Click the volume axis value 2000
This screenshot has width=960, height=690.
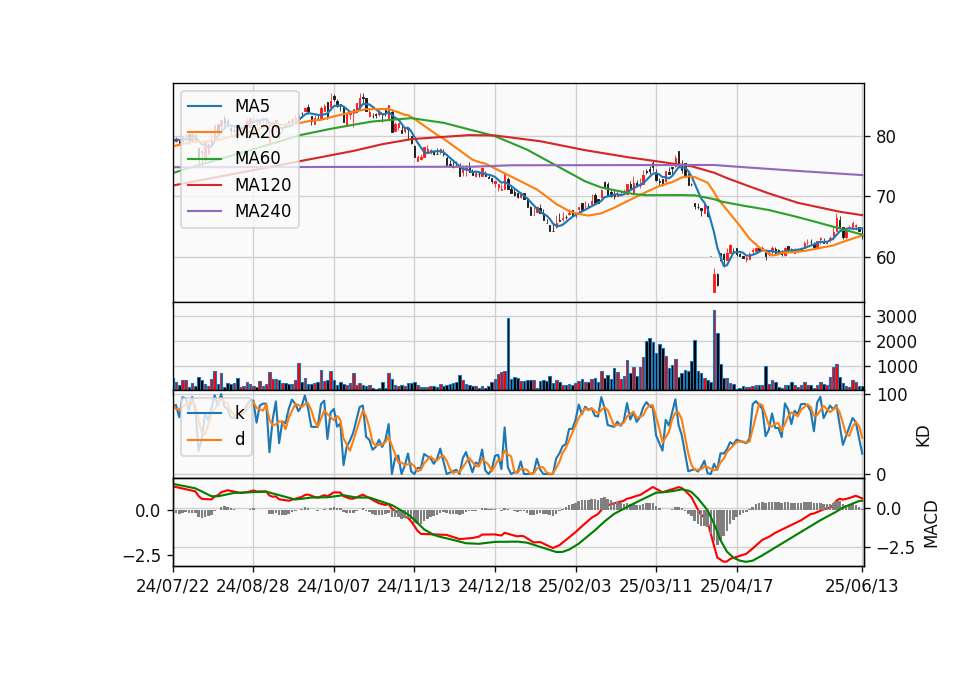click(896, 342)
